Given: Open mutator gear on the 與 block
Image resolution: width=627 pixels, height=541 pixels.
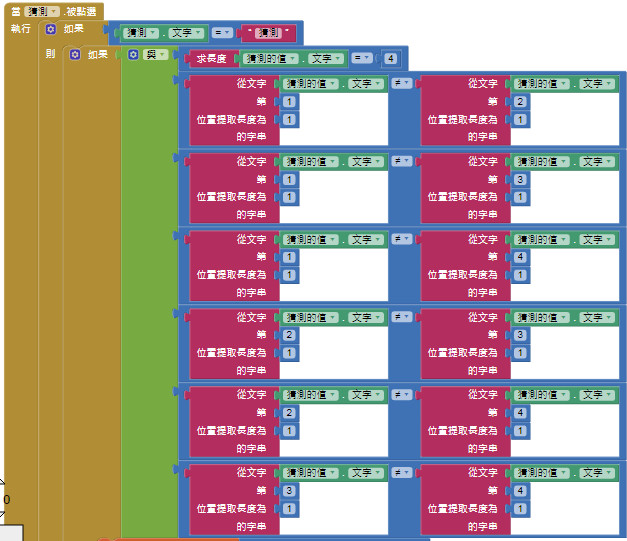Looking at the screenshot, I should 133,54.
